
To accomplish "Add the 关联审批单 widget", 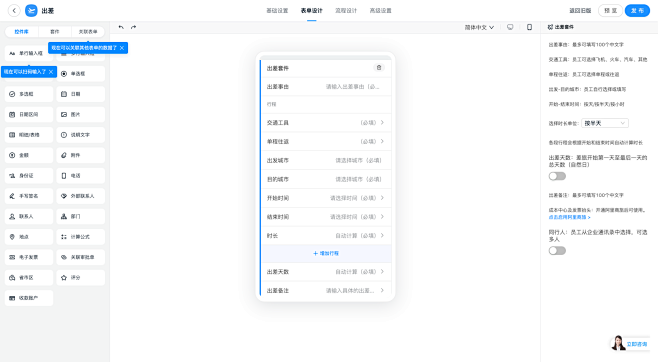I will click(81, 257).
